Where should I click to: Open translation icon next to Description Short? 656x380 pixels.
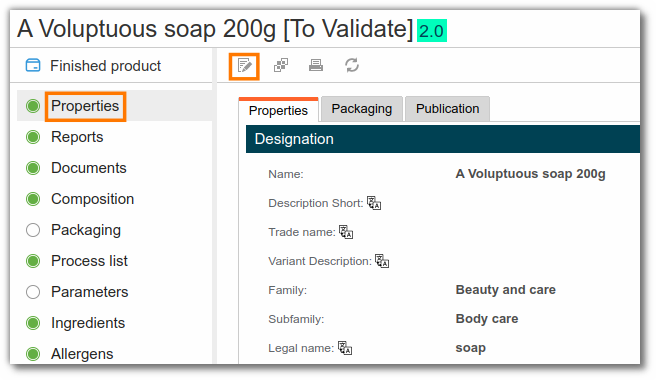tap(374, 203)
